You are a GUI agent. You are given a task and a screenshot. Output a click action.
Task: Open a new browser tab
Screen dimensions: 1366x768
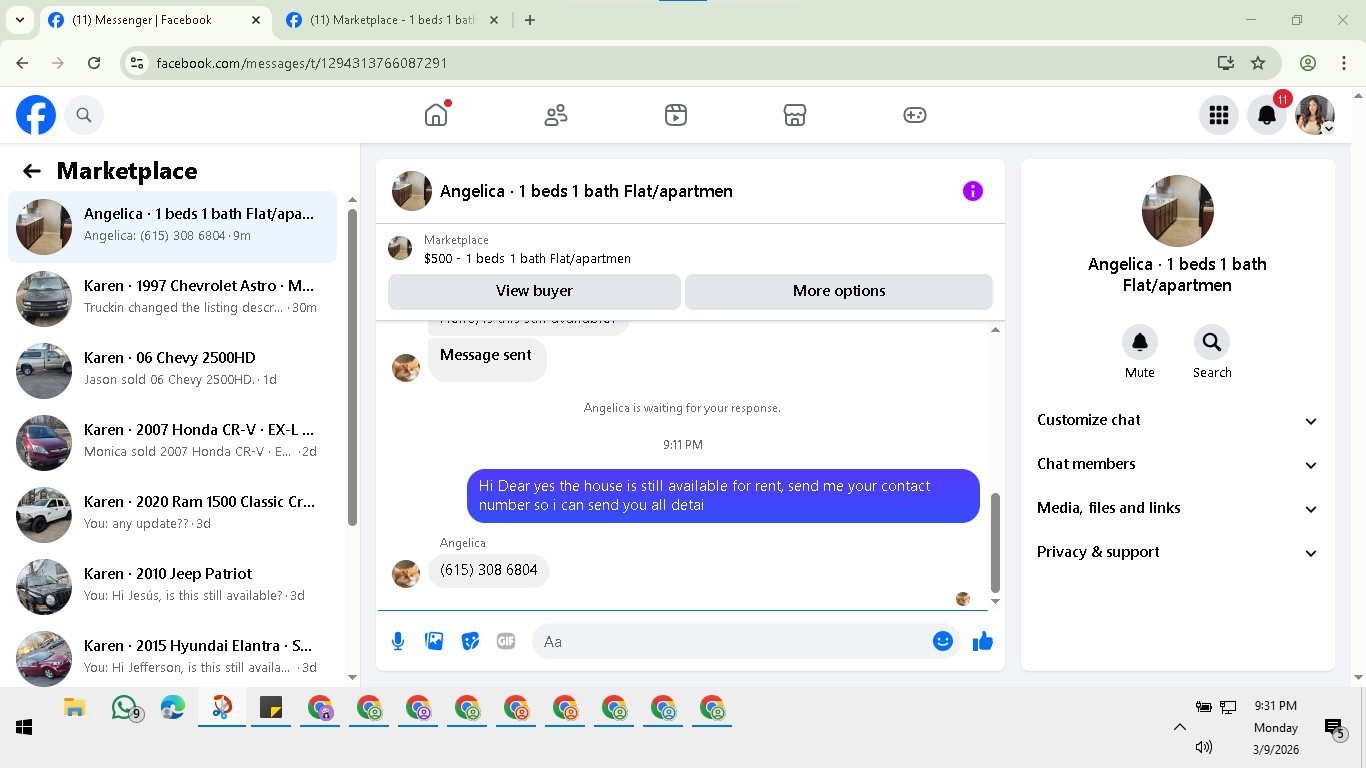530,20
